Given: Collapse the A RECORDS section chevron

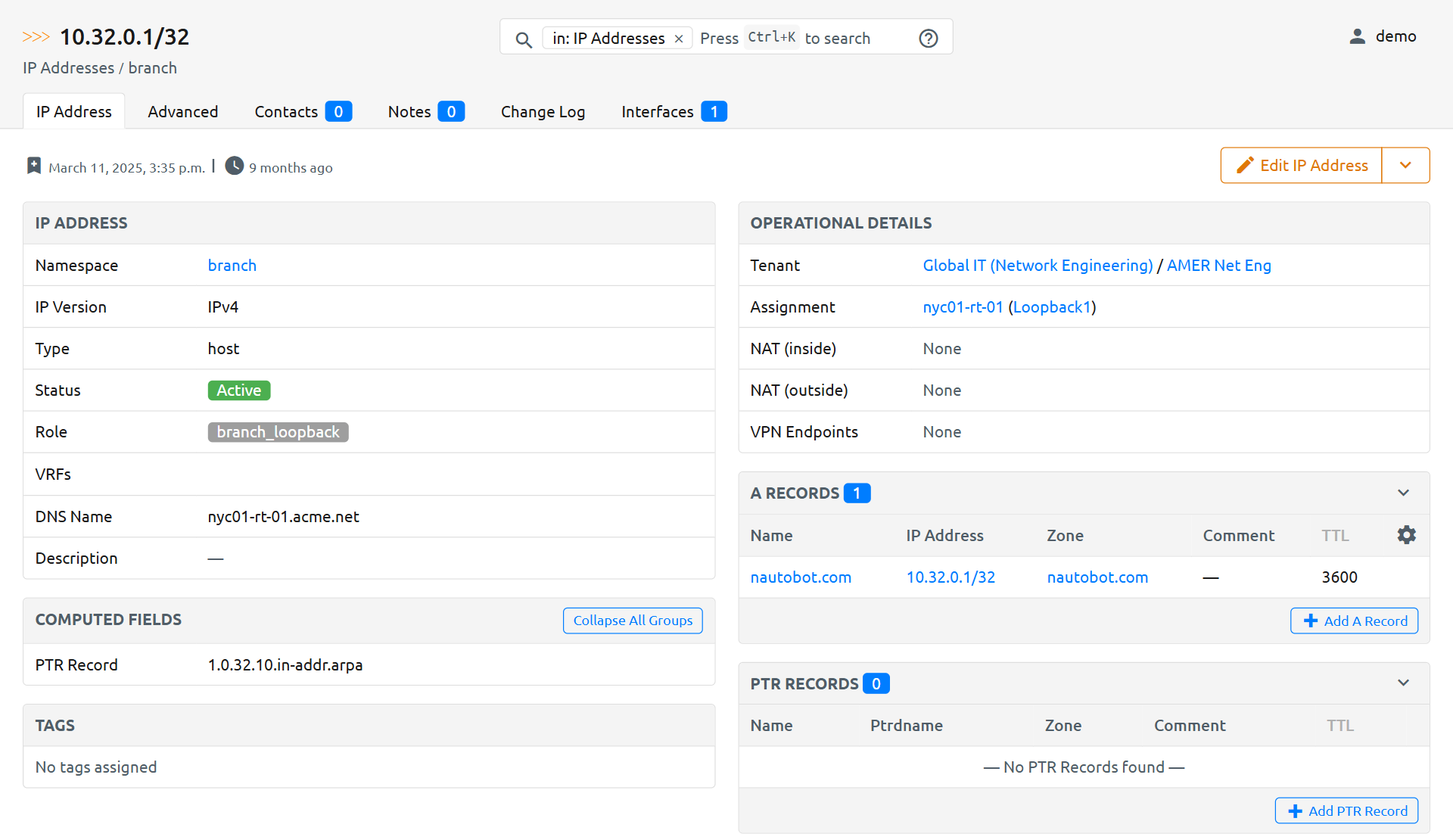Looking at the screenshot, I should 1404,492.
